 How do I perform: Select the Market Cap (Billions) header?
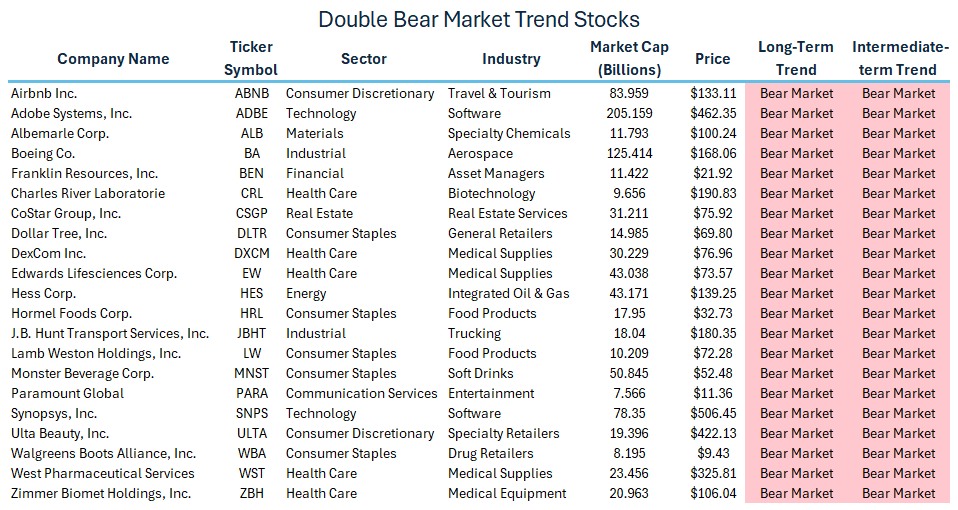[x=629, y=58]
